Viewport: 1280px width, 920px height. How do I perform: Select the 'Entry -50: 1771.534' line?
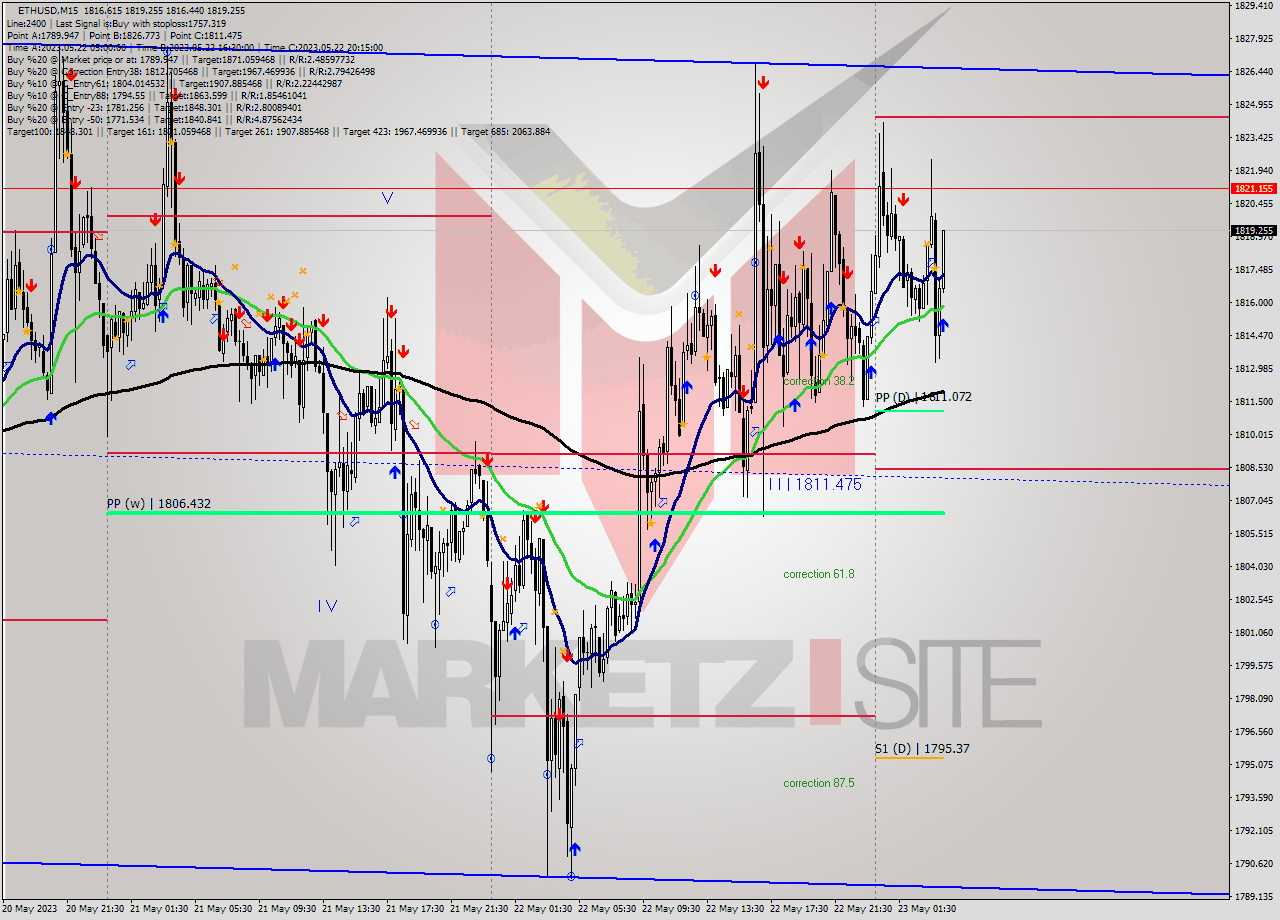click(154, 119)
